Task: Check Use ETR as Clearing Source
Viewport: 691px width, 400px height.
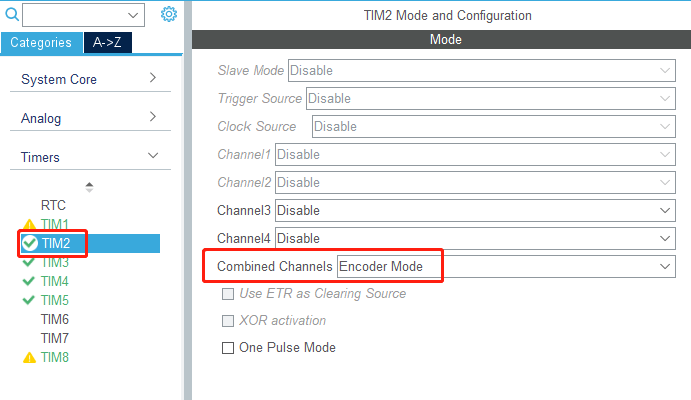Action: coord(228,294)
